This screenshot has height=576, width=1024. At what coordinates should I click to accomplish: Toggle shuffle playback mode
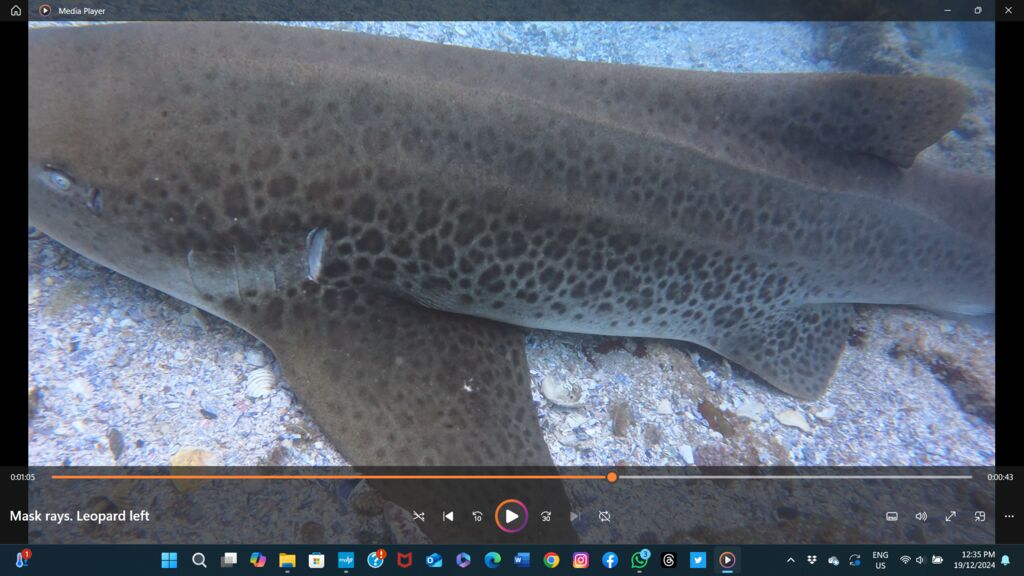point(418,517)
